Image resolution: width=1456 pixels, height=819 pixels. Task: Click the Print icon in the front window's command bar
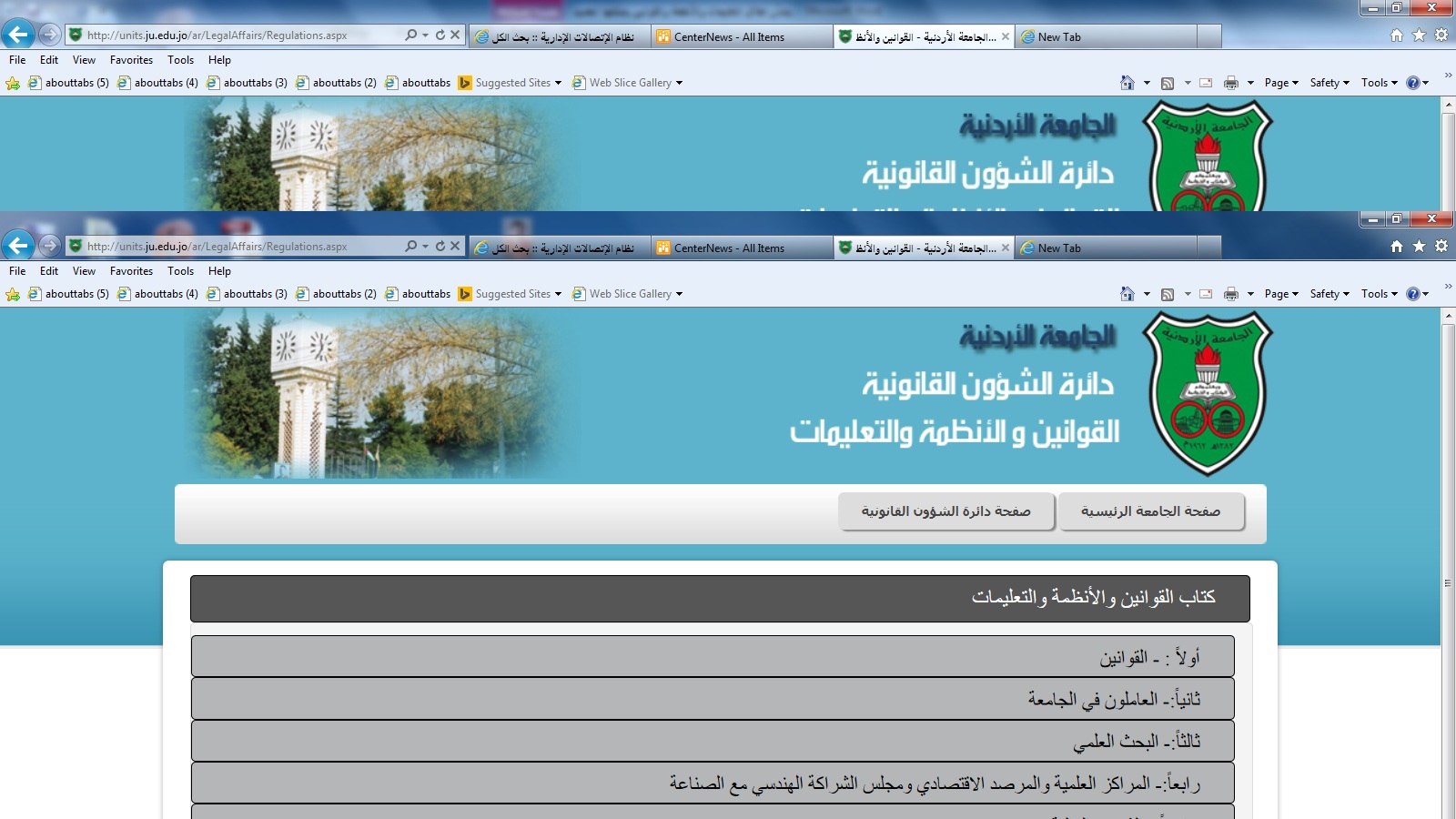1231,294
